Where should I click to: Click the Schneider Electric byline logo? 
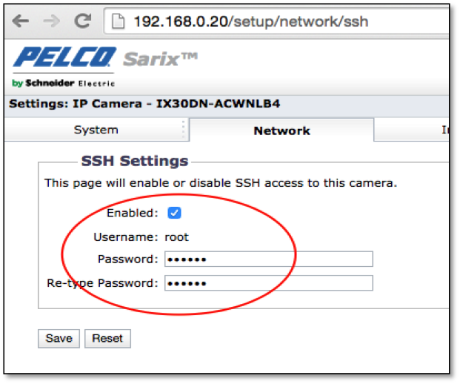pyautogui.click(x=63, y=83)
